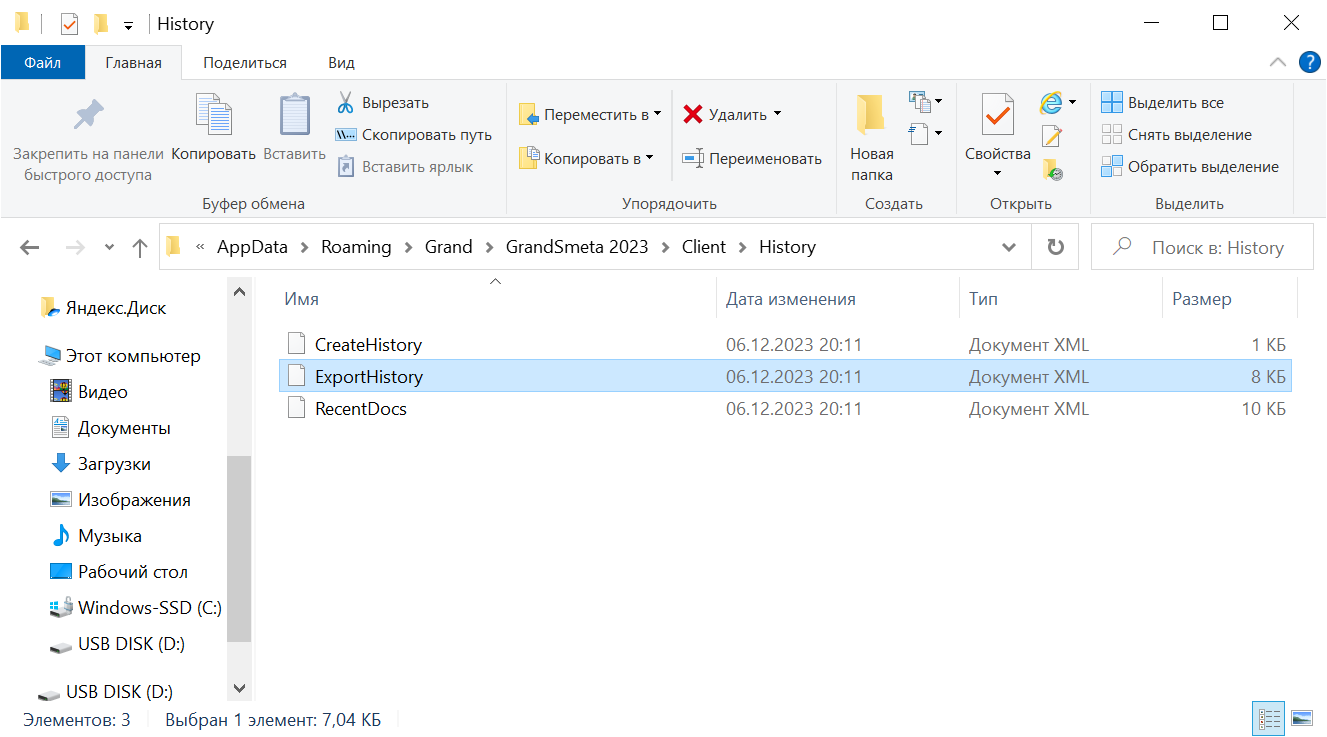1327x737 pixels.
Task: Go up one folder level arrow
Action: pos(140,248)
